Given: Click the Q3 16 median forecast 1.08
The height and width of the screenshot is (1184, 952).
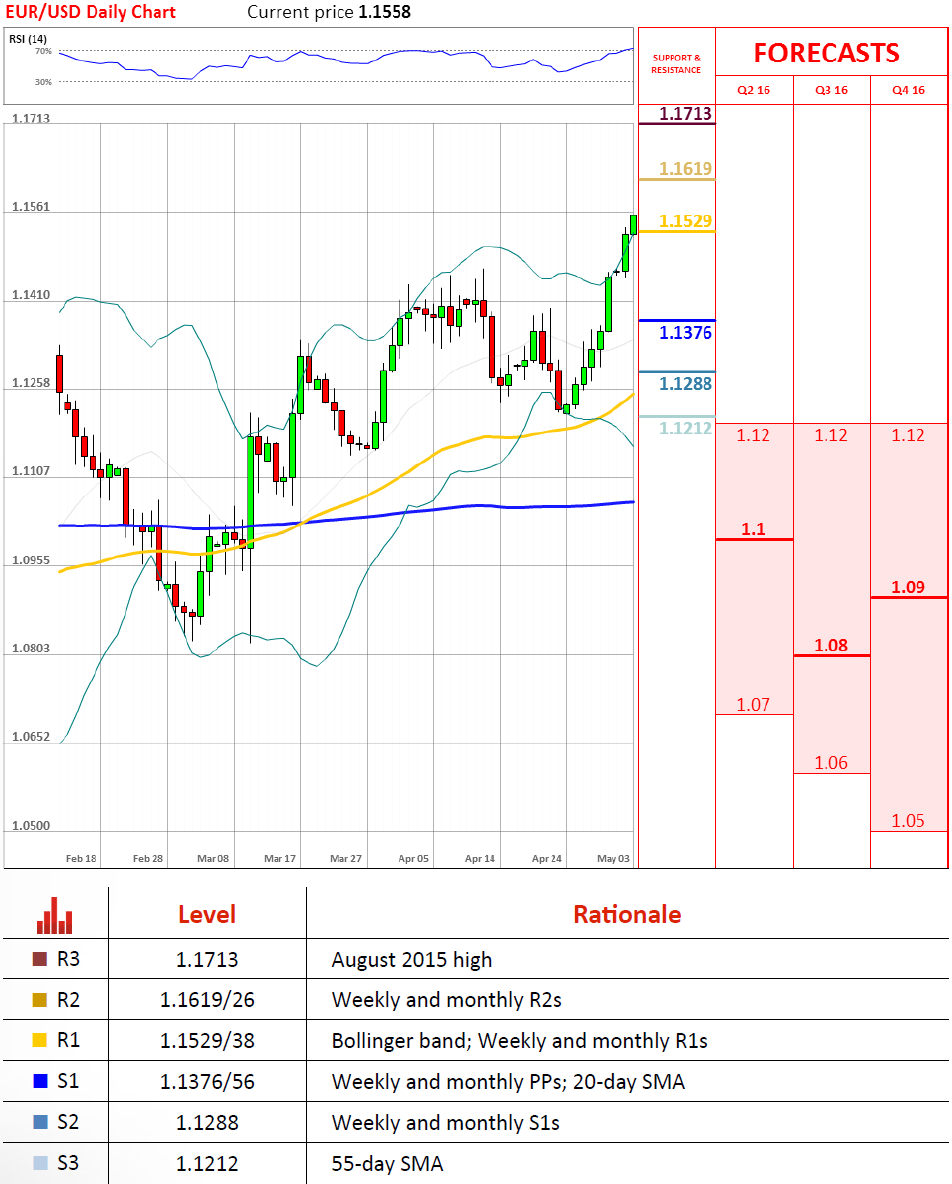Looking at the screenshot, I should pyautogui.click(x=831, y=645).
